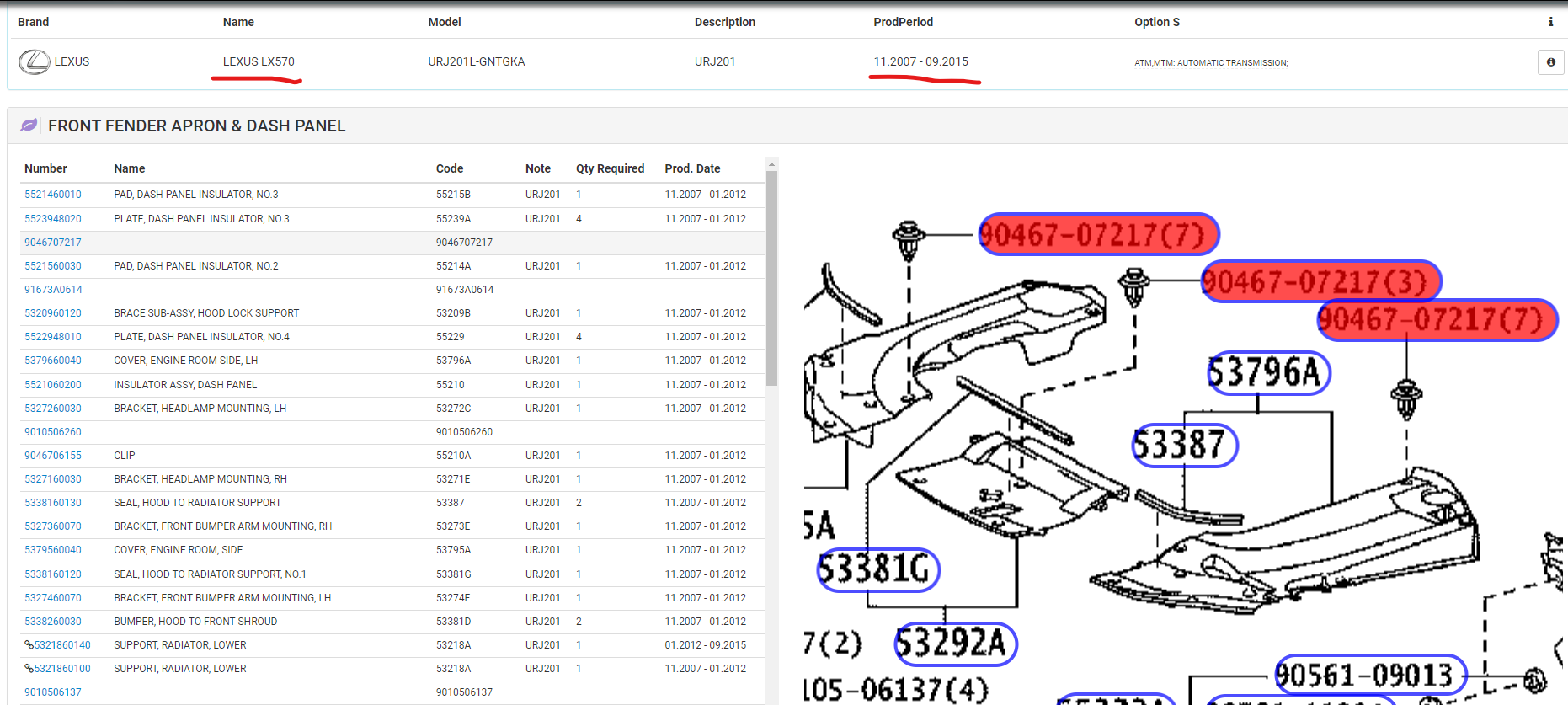The height and width of the screenshot is (705, 1568).
Task: Click the Code column header
Action: coord(450,168)
